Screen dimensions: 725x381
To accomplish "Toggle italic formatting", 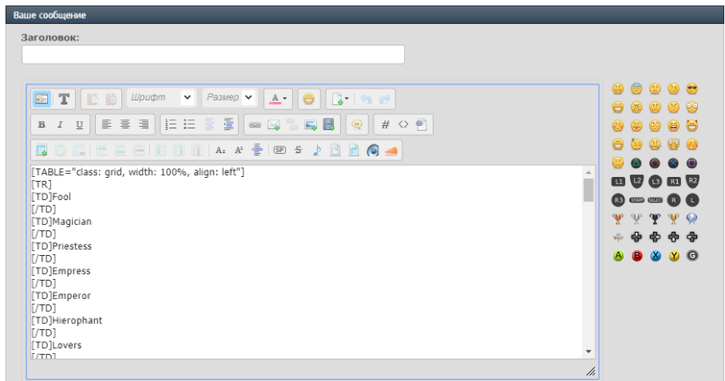I will tap(60, 124).
